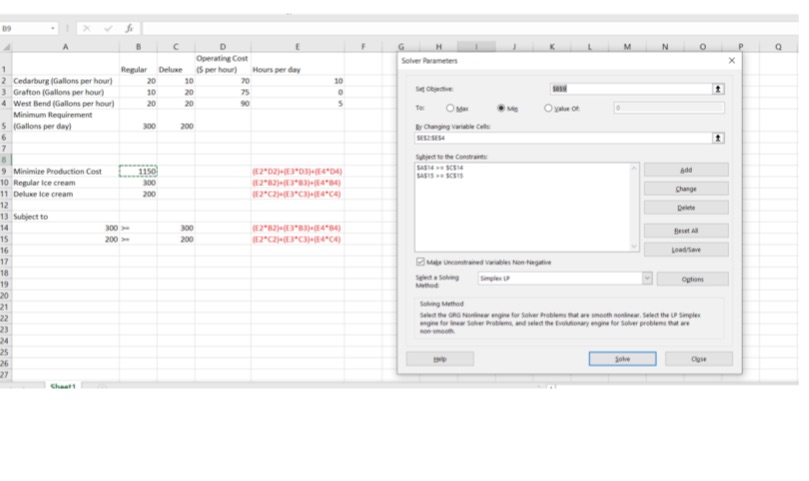The height and width of the screenshot is (481, 809).
Task: Select column E header
Action: [298, 47]
